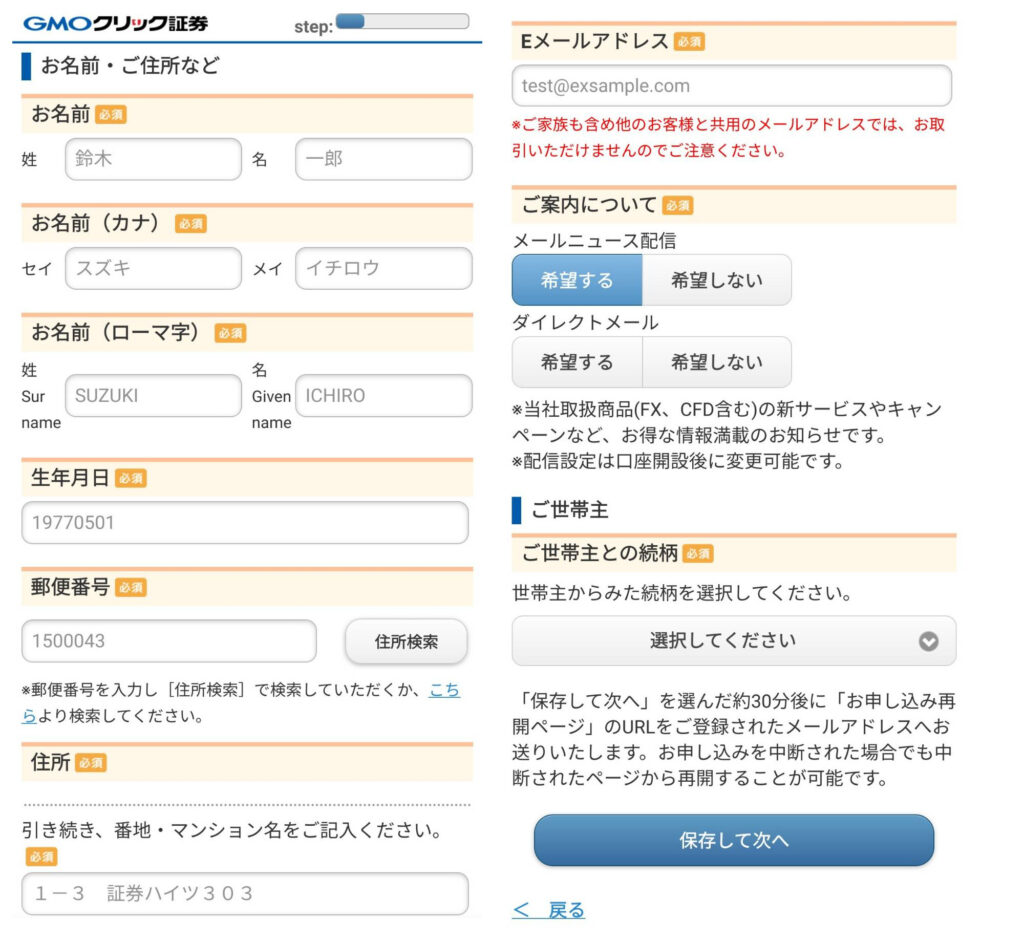Focus the Given name ICHIRO field
The width and height of the screenshot is (1024, 943).
click(384, 396)
